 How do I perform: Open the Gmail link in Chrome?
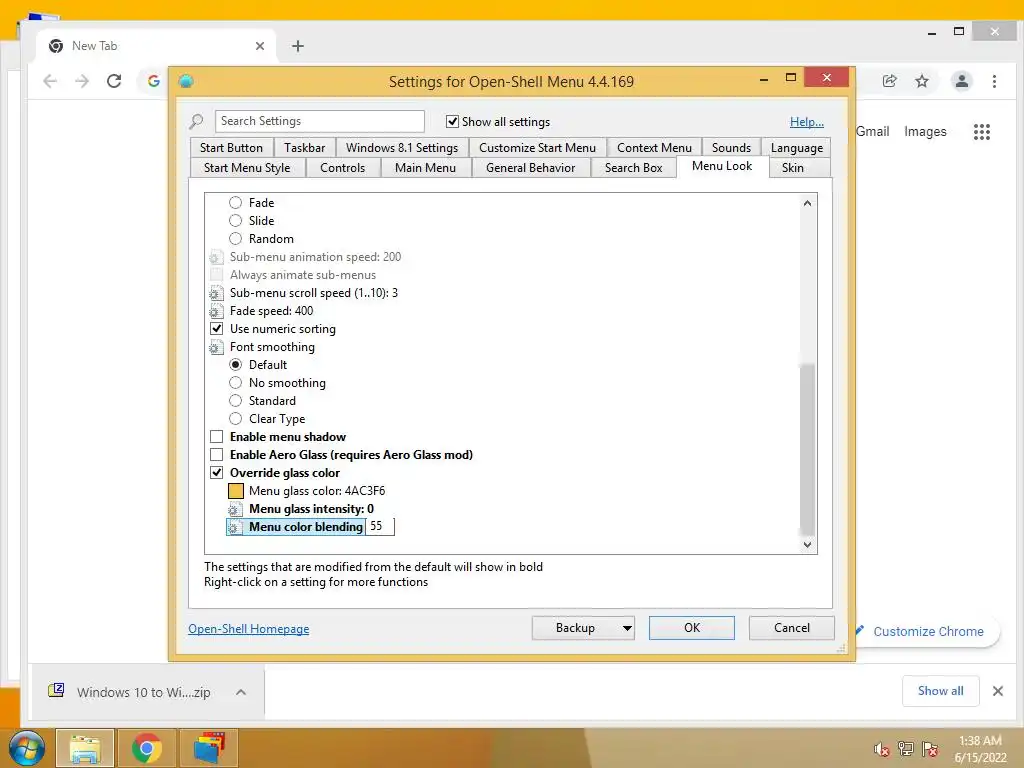click(872, 132)
